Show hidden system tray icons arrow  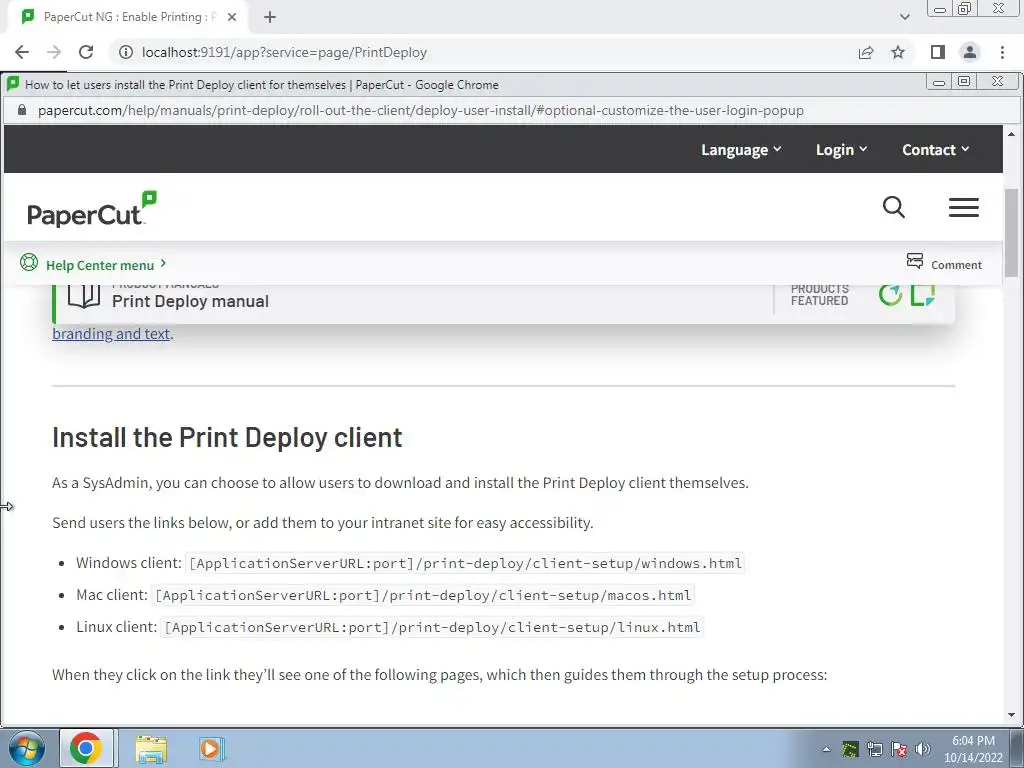pyautogui.click(x=826, y=749)
